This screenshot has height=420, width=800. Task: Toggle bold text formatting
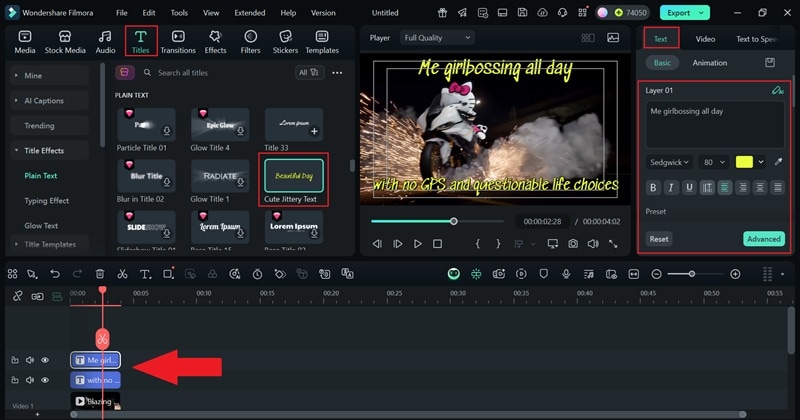click(x=653, y=188)
